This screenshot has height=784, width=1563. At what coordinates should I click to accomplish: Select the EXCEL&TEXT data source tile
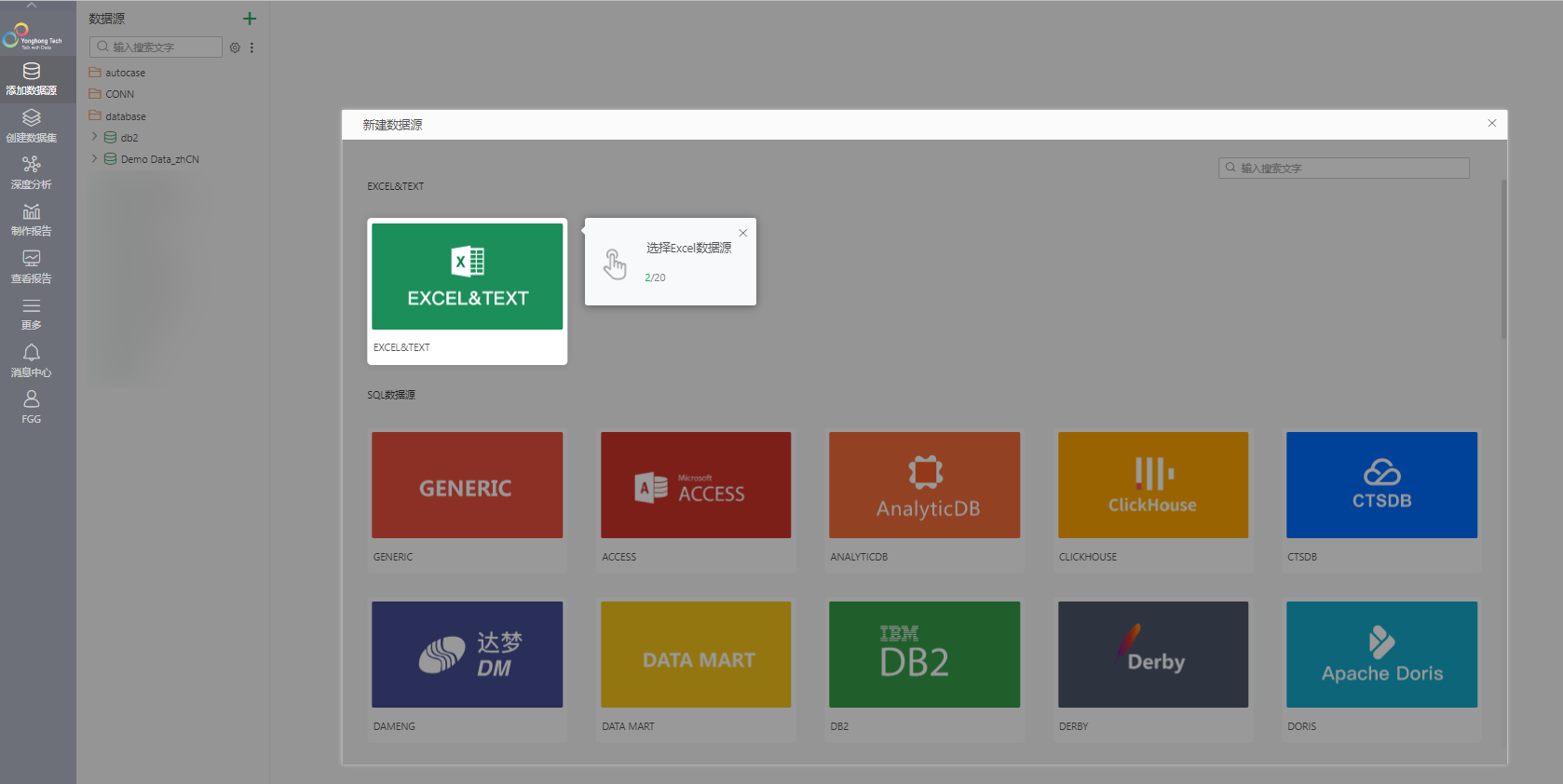pos(467,277)
